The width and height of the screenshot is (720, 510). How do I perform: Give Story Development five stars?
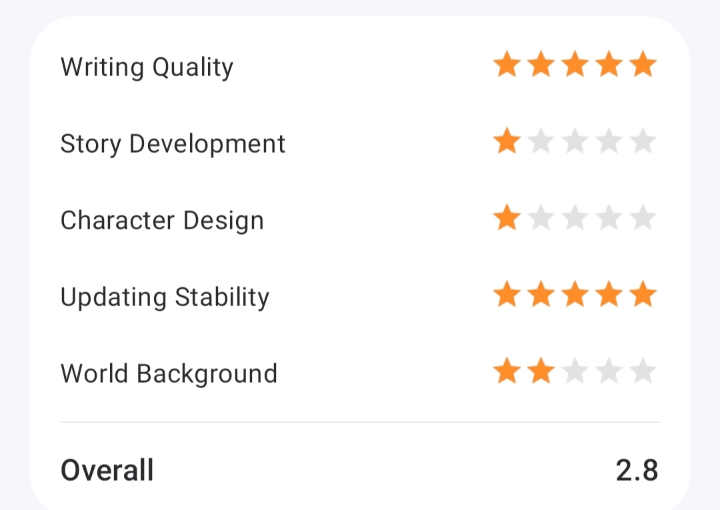point(643,141)
